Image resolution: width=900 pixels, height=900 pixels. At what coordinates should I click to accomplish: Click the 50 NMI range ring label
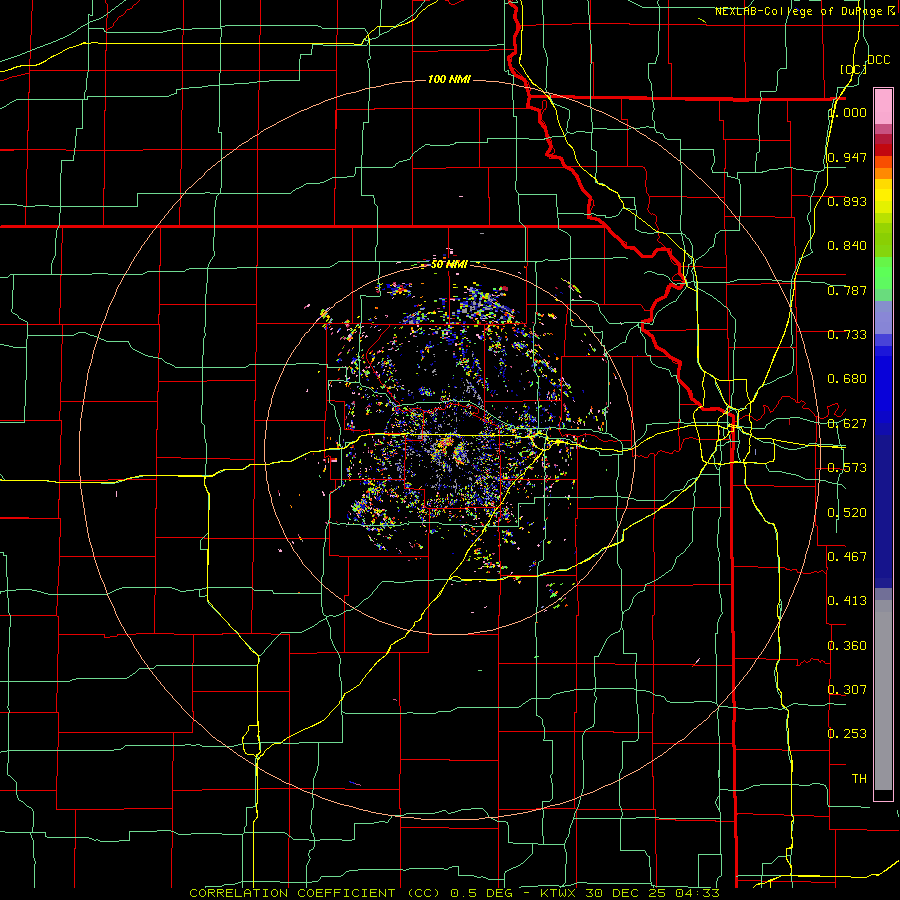tap(449, 264)
